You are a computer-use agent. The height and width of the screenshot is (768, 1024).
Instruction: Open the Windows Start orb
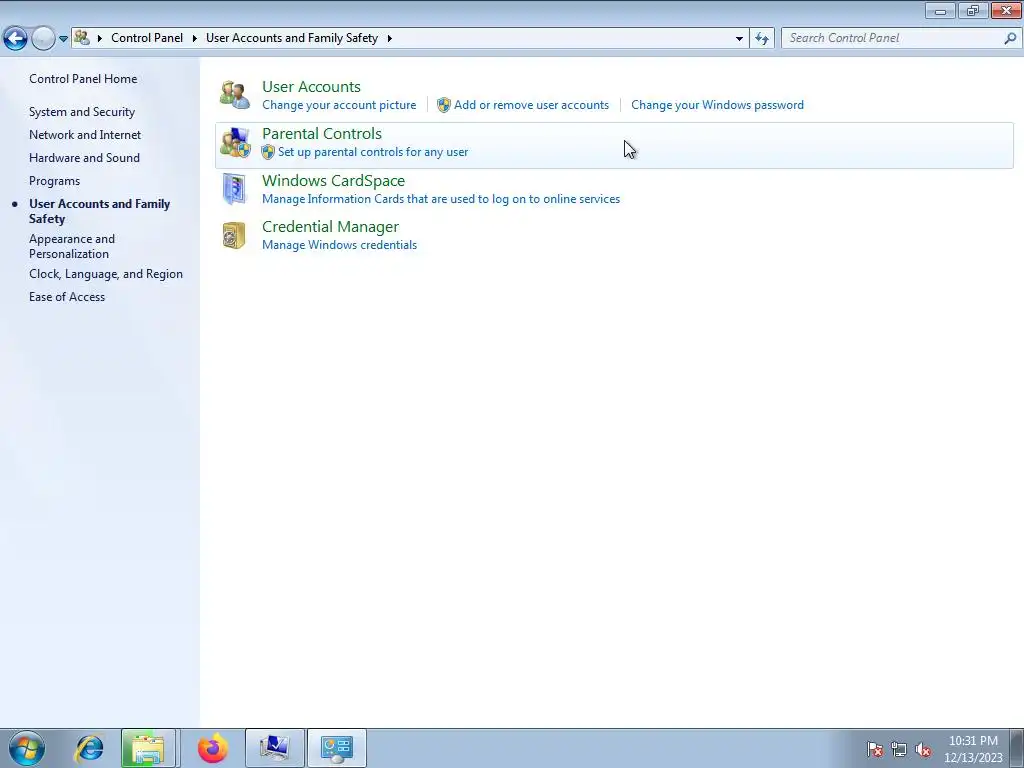pyautogui.click(x=27, y=748)
